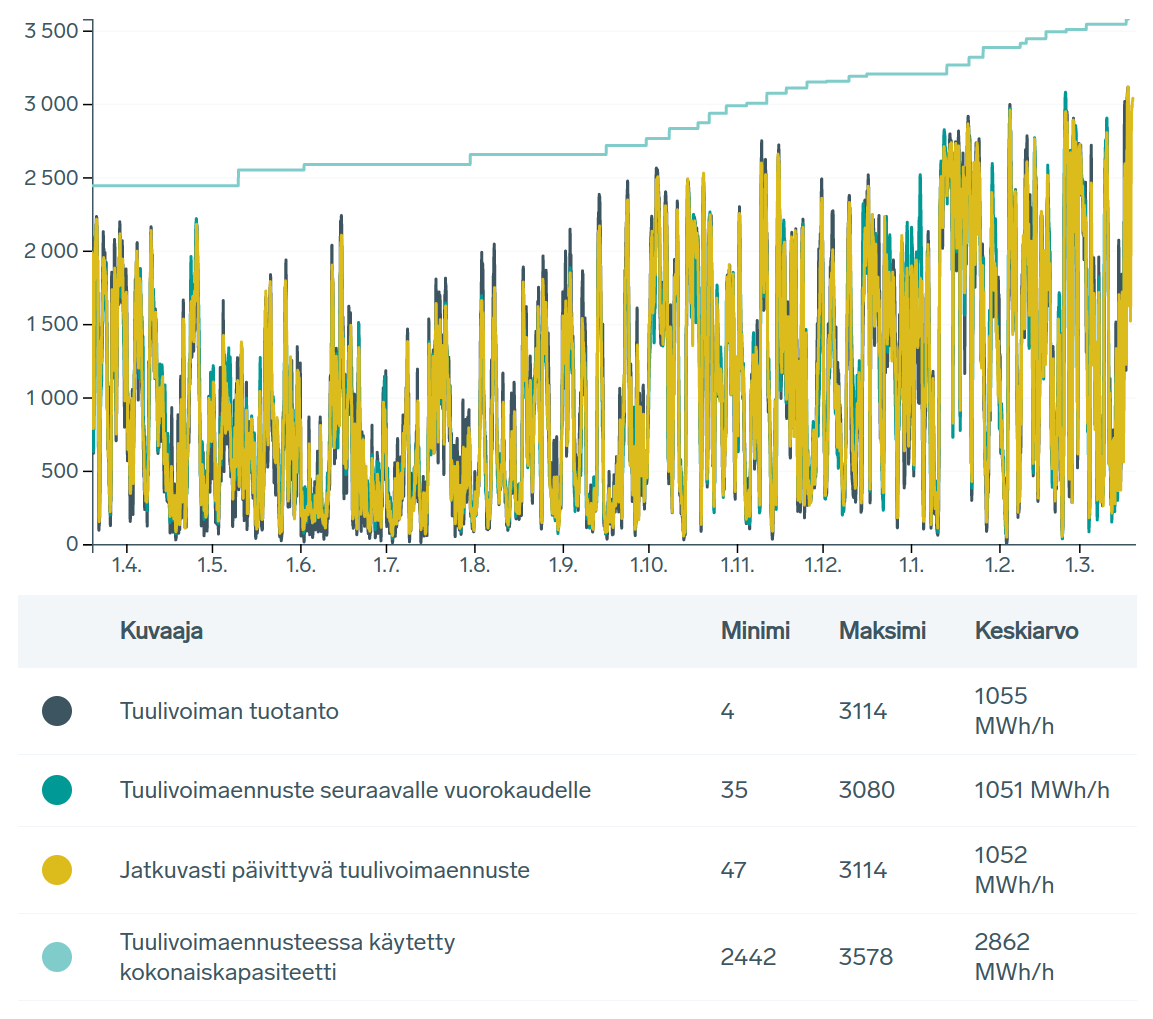Viewport: 1153px width, 1019px height.
Task: Click the light teal circle for kokonaiskapasiteetti
Action: tap(57, 957)
